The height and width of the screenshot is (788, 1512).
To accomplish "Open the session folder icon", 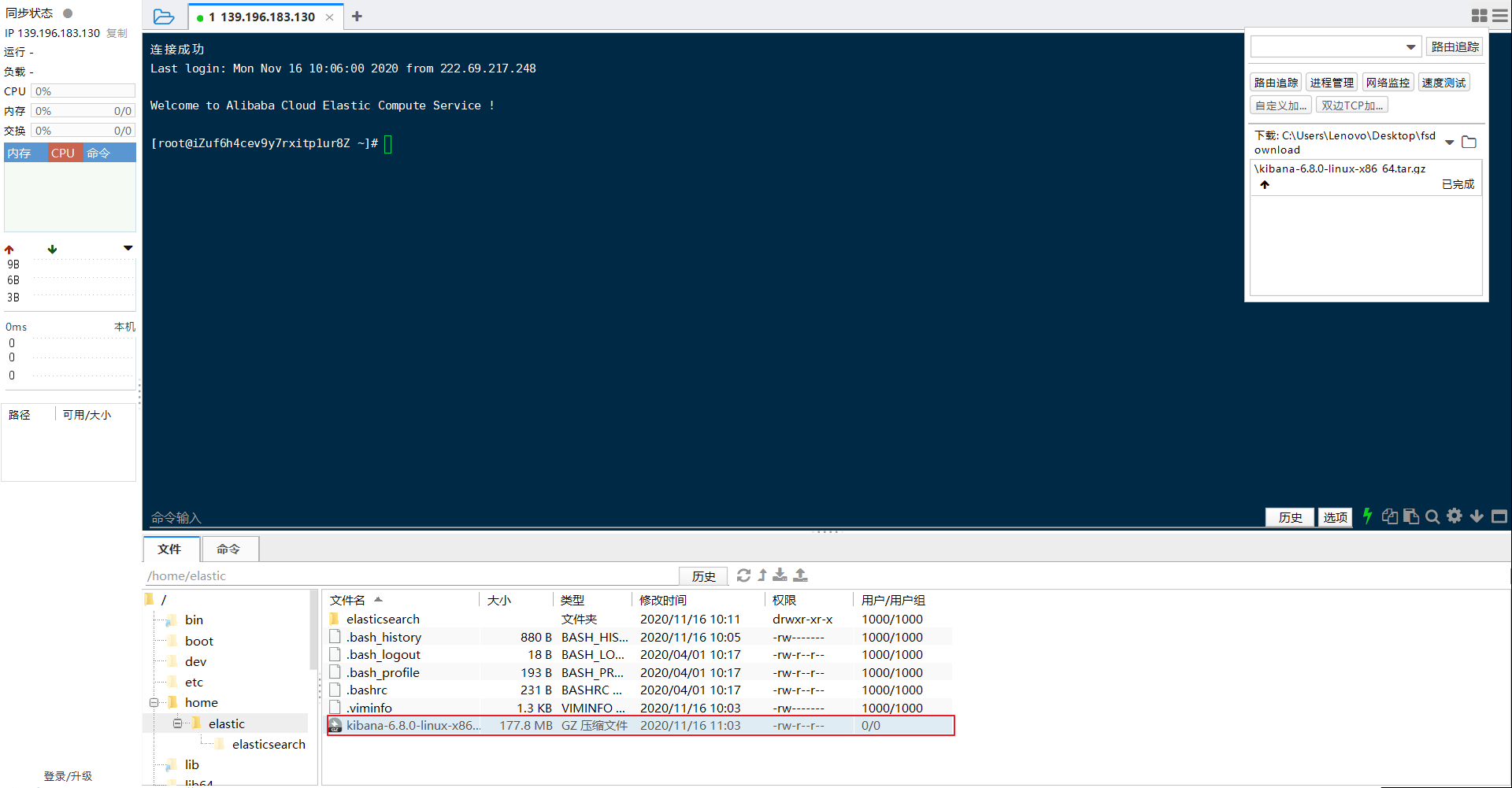I will coord(164,17).
